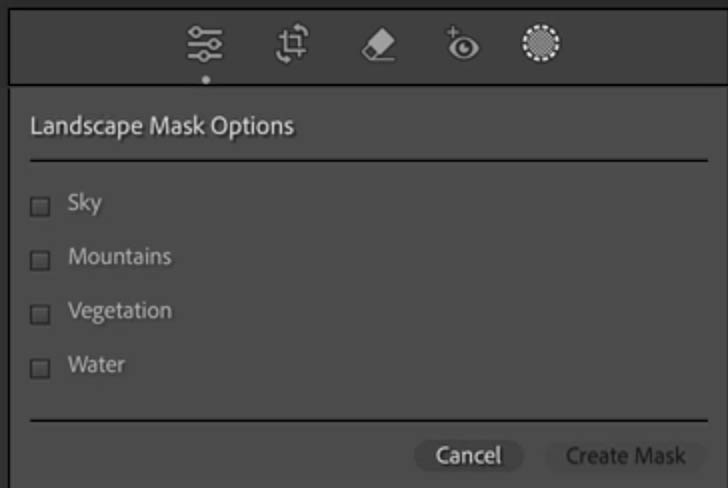Image resolution: width=728 pixels, height=488 pixels.
Task: Choose the Healing eraser tool
Action: (378, 45)
